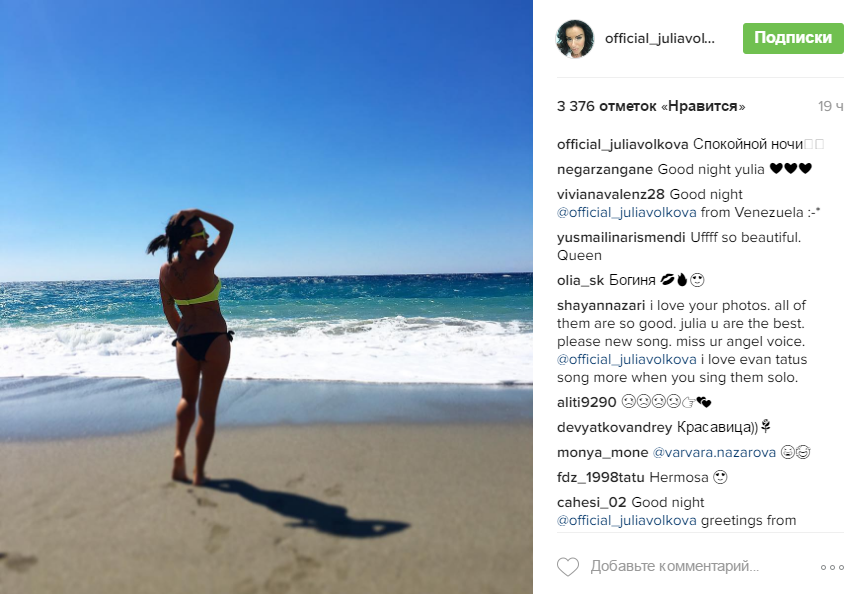Open vivianavalenz28 commenter profile
Viewport: 846px width, 594px height.
[x=611, y=194]
